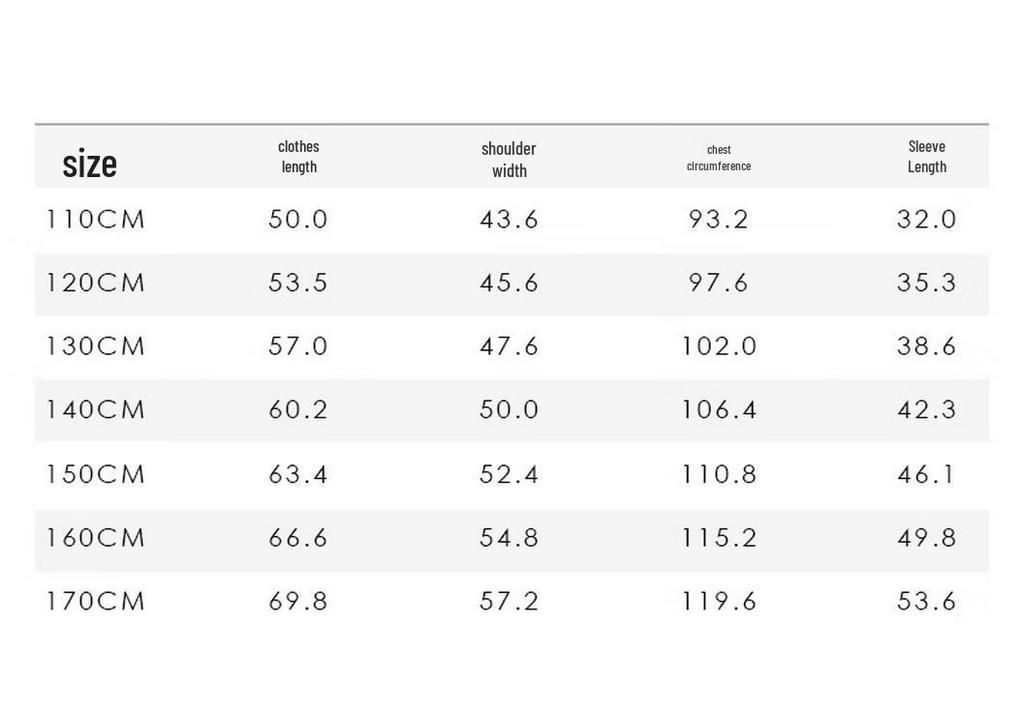The width and height of the screenshot is (1024, 716).
Task: Click the 140CM size row label
Action: 95,410
